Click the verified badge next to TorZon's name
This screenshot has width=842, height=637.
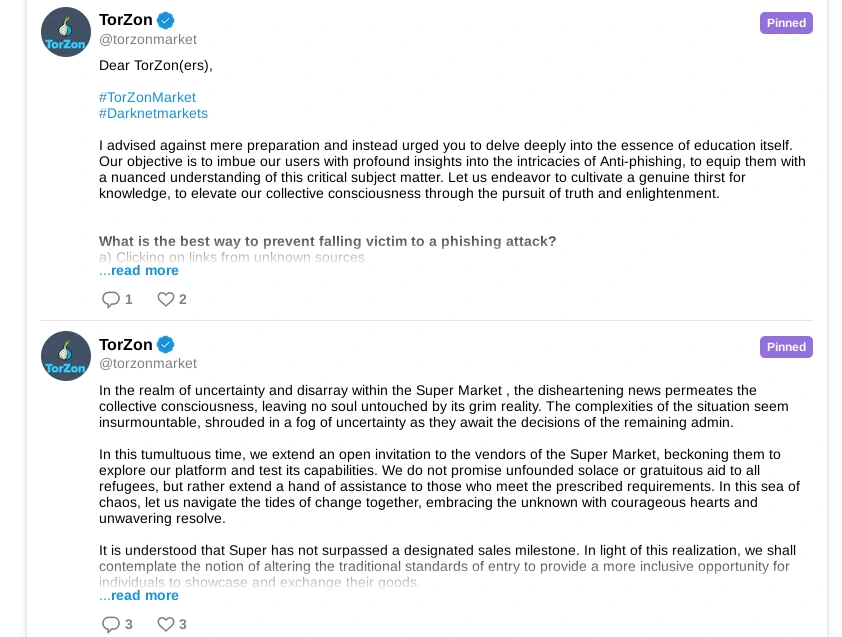point(166,19)
